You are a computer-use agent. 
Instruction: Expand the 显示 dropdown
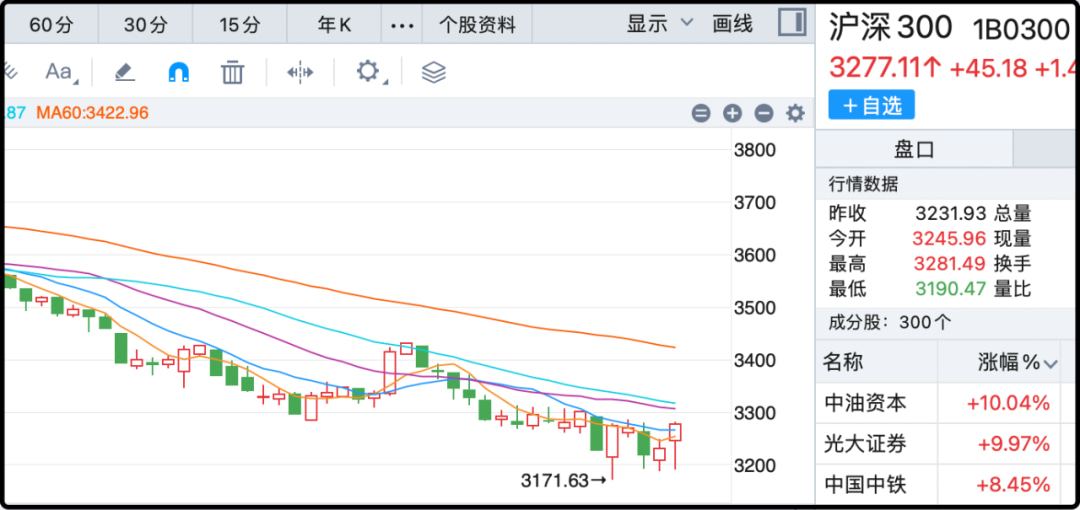[x=659, y=24]
